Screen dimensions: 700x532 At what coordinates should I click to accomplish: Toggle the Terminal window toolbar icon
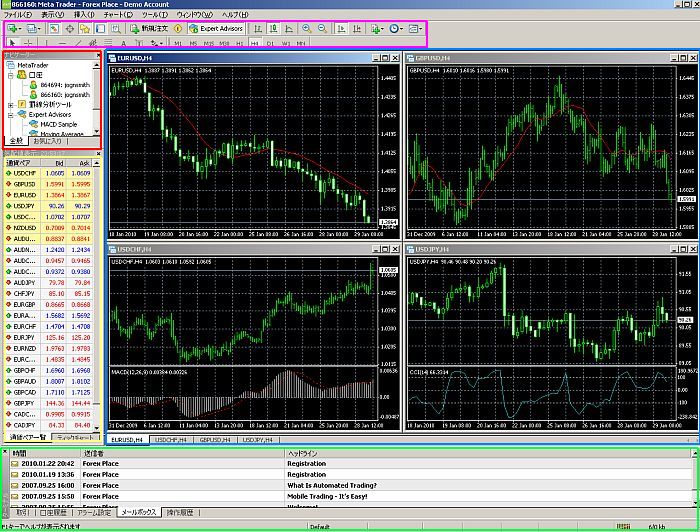tap(100, 29)
